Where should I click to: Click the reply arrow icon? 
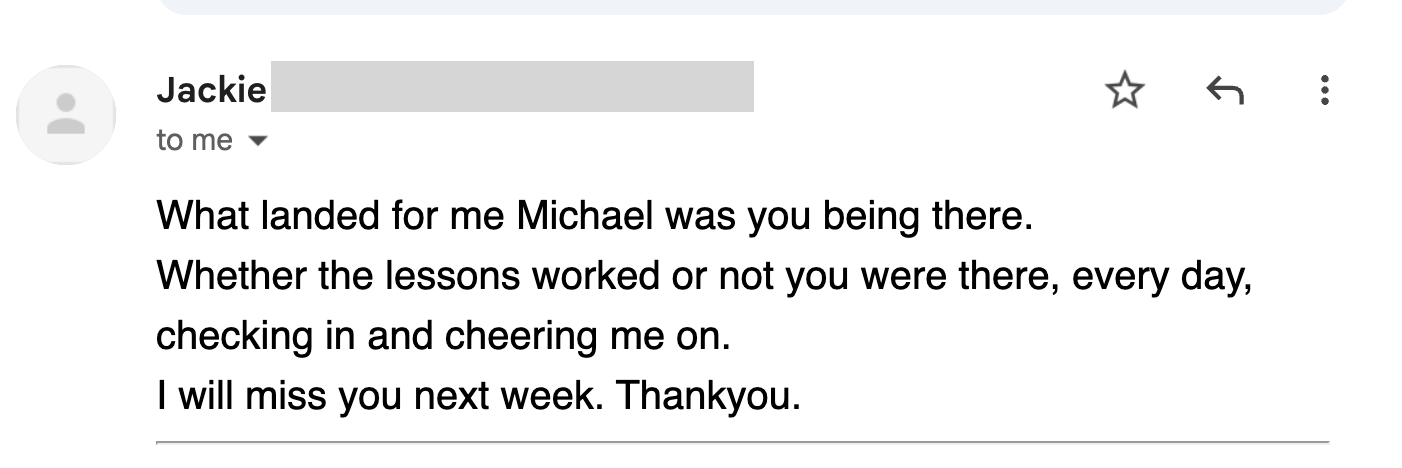click(1225, 92)
